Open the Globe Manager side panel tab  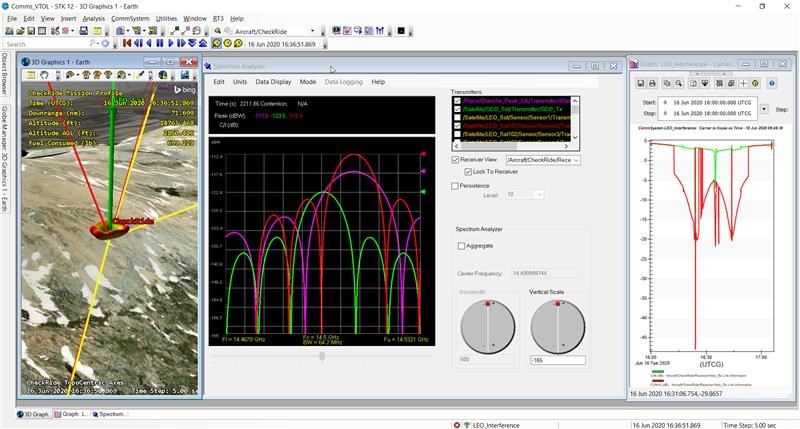5,157
